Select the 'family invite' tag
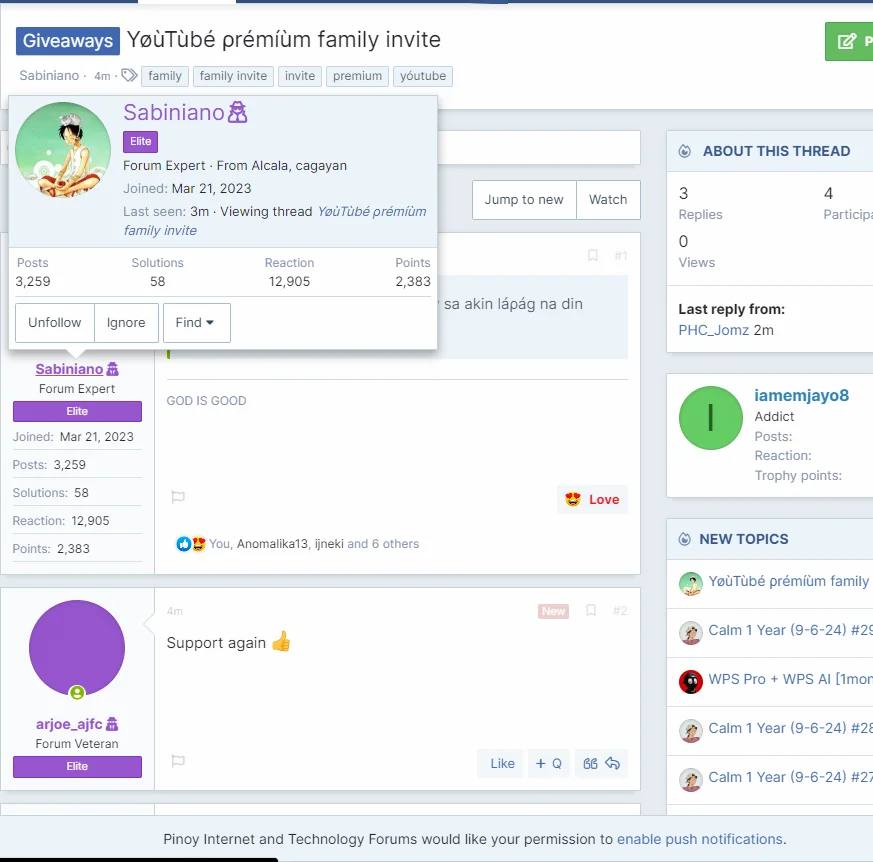This screenshot has width=873, height=862. (233, 76)
